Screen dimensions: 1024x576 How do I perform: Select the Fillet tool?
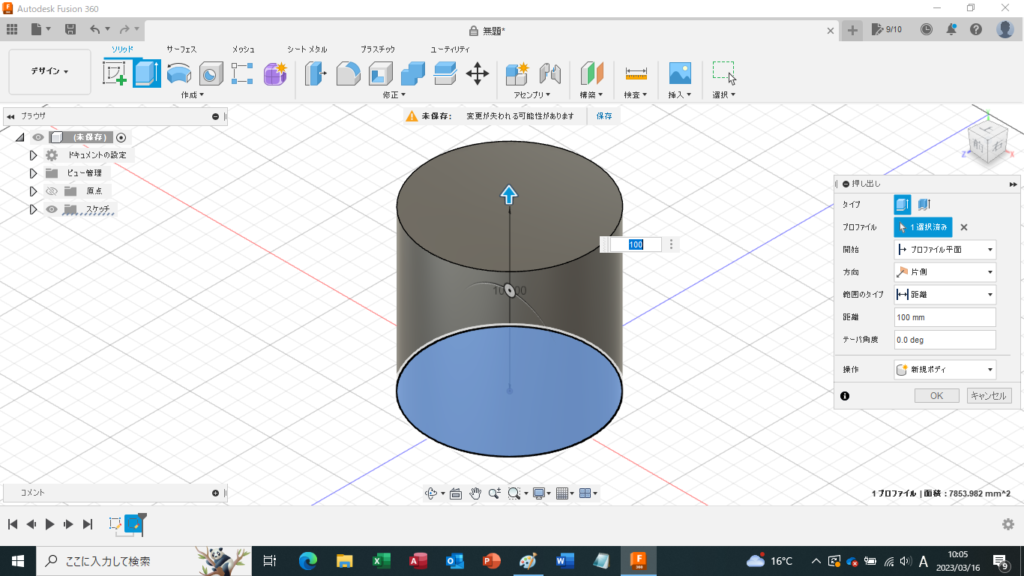[348, 73]
